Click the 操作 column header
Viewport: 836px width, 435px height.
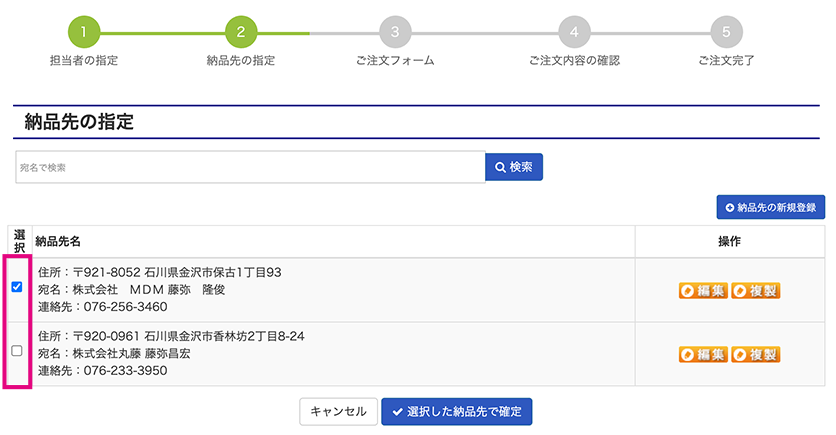729,242
